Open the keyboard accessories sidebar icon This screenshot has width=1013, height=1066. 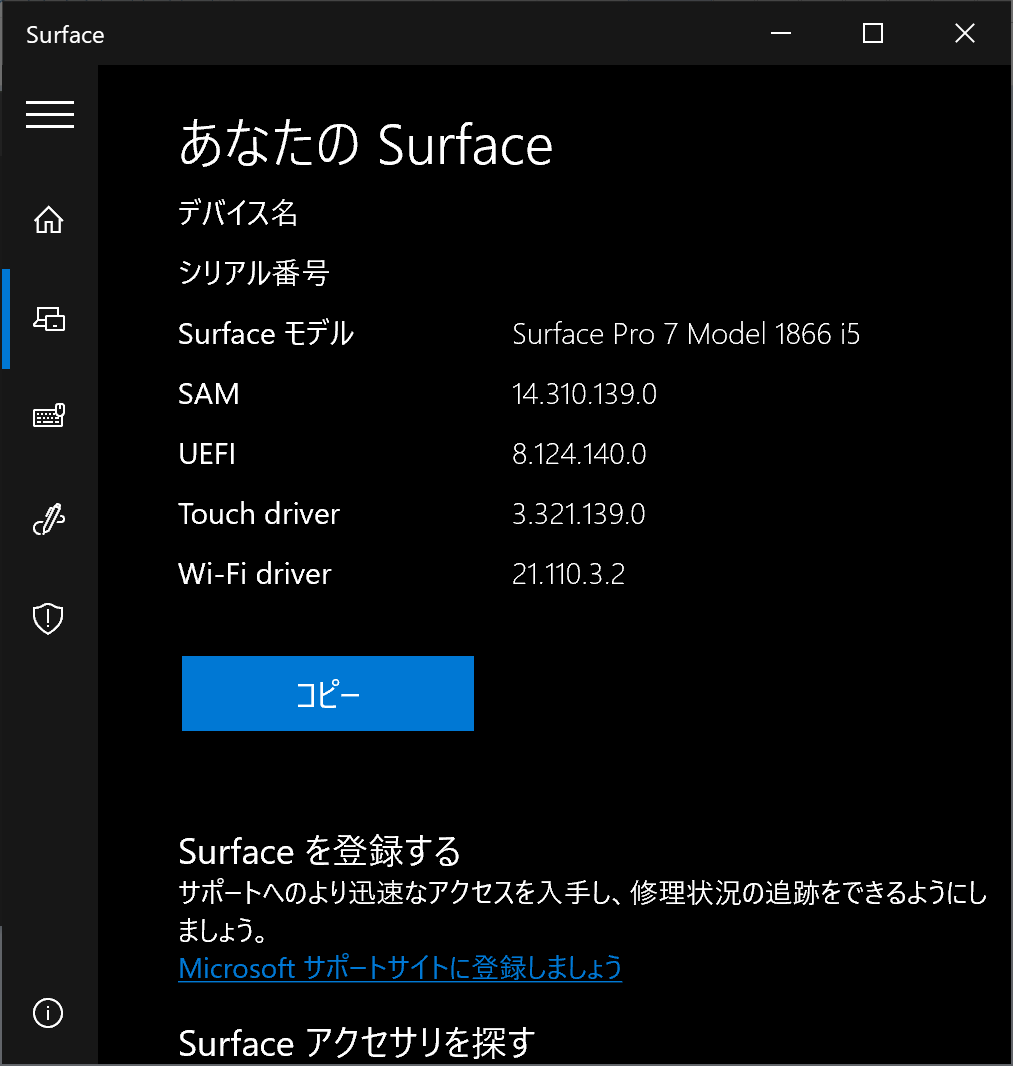[49, 415]
